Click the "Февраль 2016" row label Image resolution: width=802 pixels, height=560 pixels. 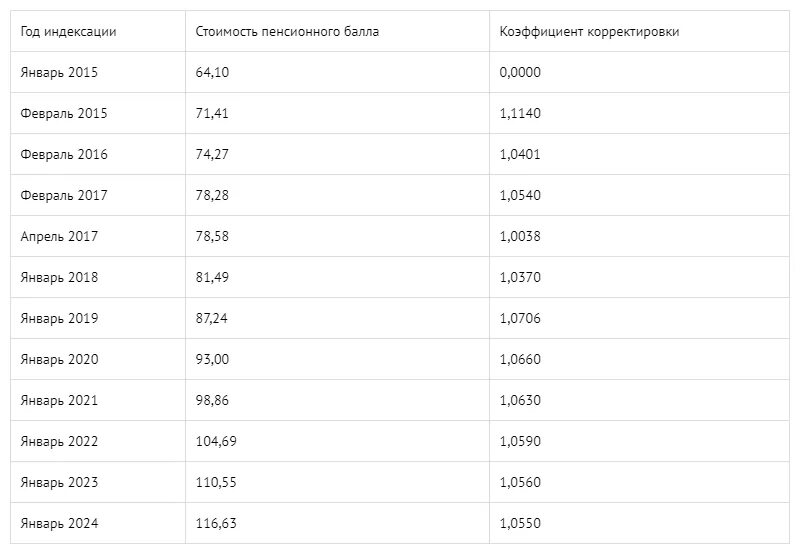(64, 154)
